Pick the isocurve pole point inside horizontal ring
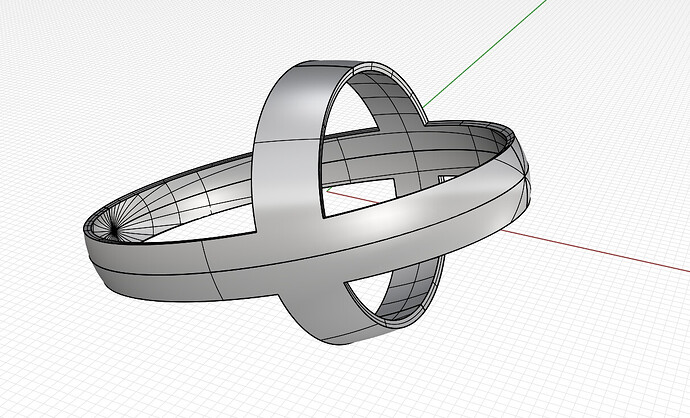 pyautogui.click(x=114, y=229)
